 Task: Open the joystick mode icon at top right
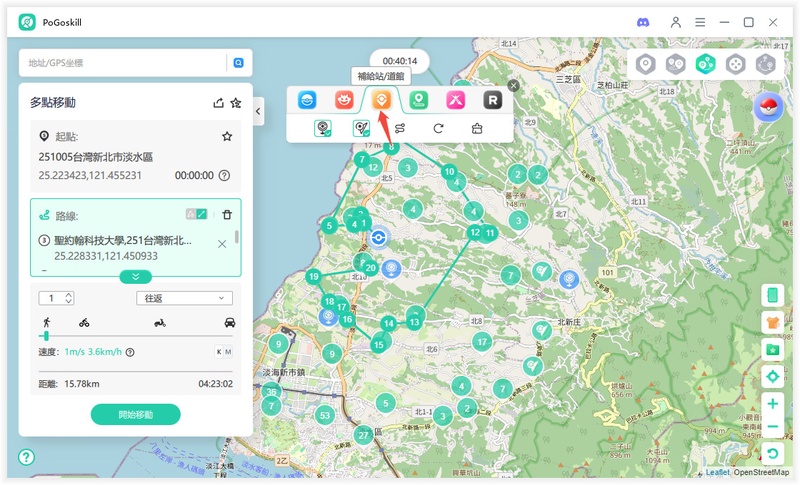pos(735,64)
